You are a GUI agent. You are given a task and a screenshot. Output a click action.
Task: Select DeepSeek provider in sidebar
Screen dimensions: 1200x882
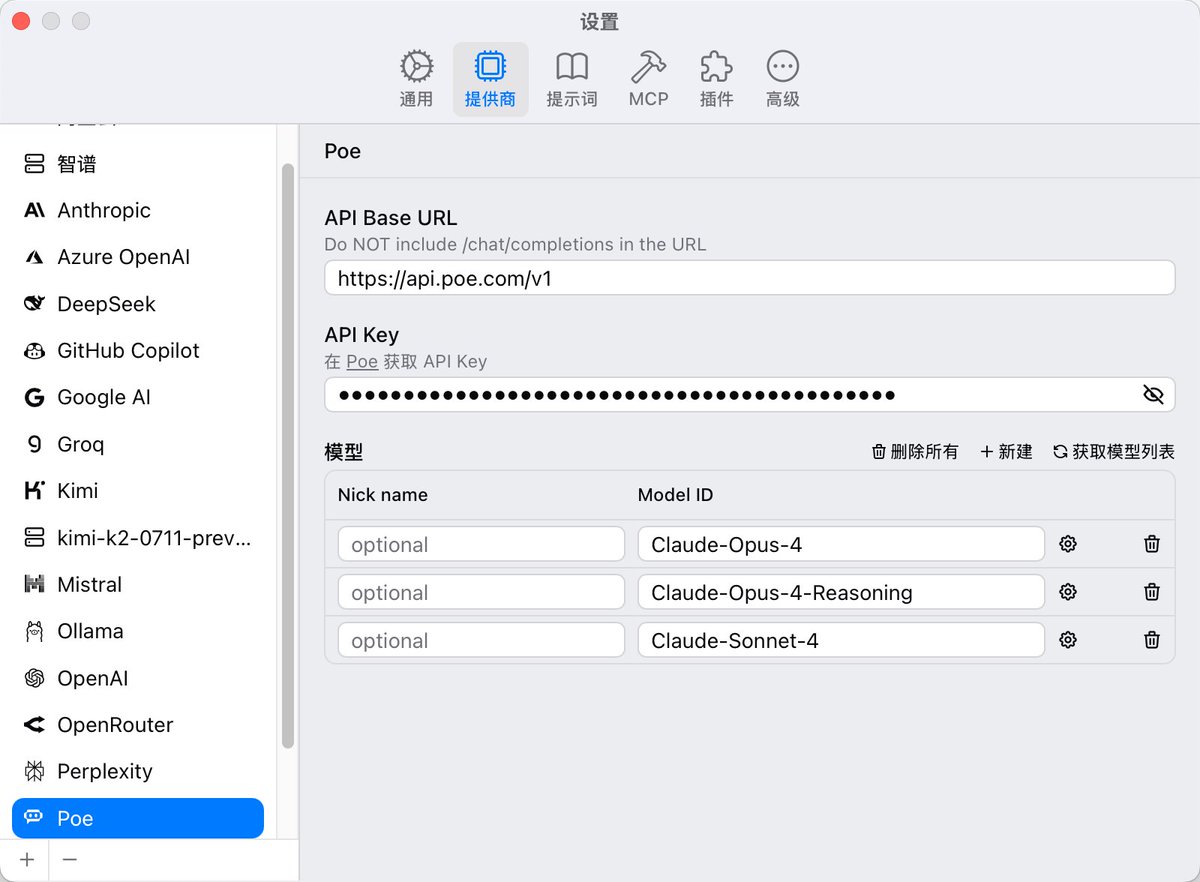pos(138,304)
